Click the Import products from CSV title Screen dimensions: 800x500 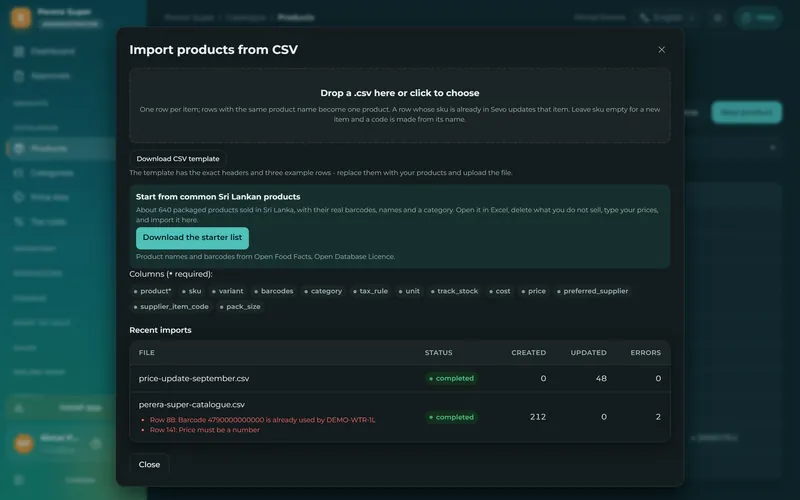coord(213,49)
